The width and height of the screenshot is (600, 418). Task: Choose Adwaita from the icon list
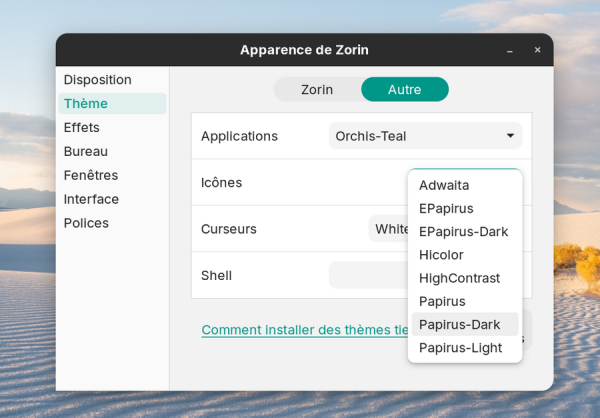click(444, 185)
